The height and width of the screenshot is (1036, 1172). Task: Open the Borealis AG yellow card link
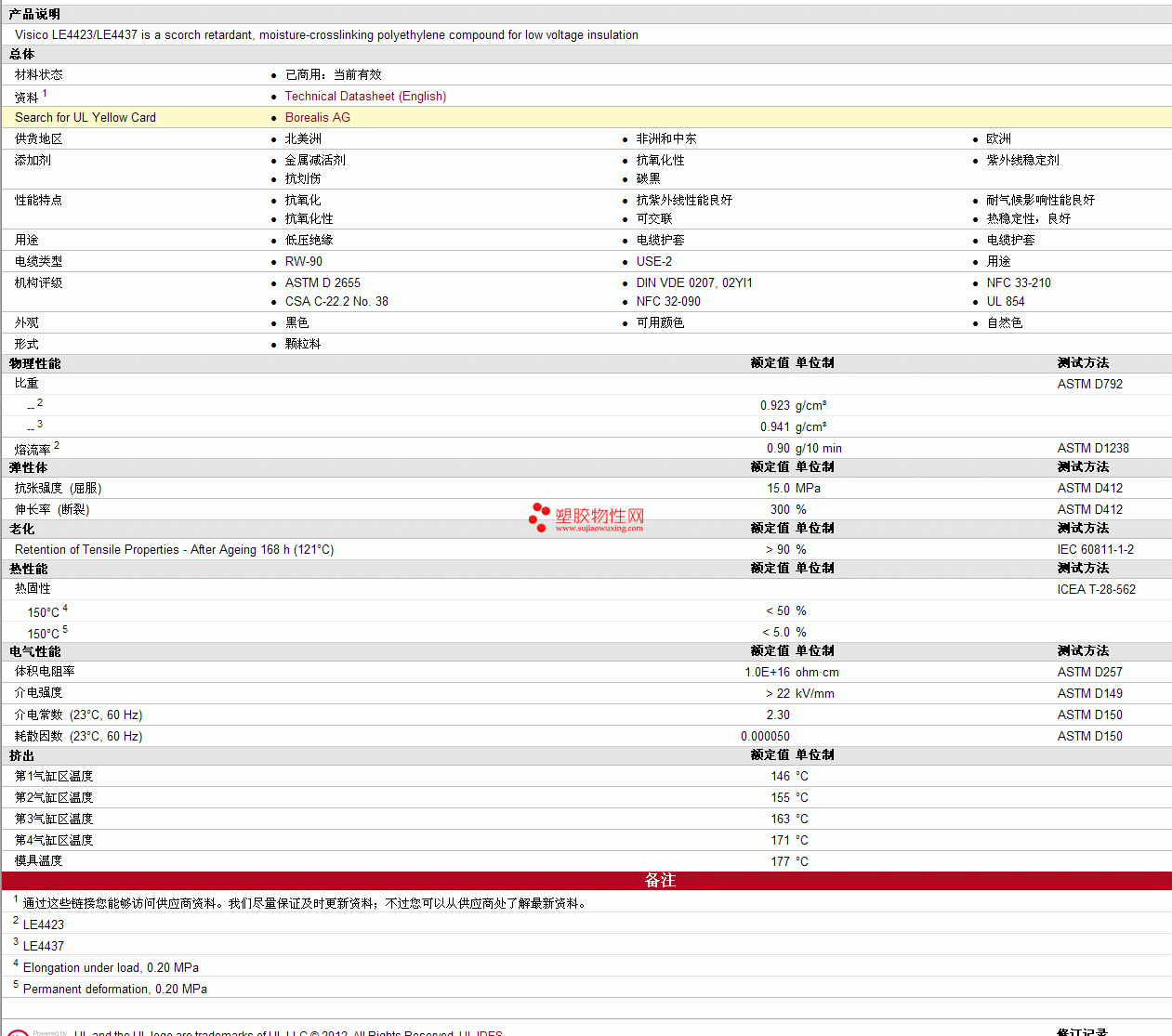tap(318, 118)
